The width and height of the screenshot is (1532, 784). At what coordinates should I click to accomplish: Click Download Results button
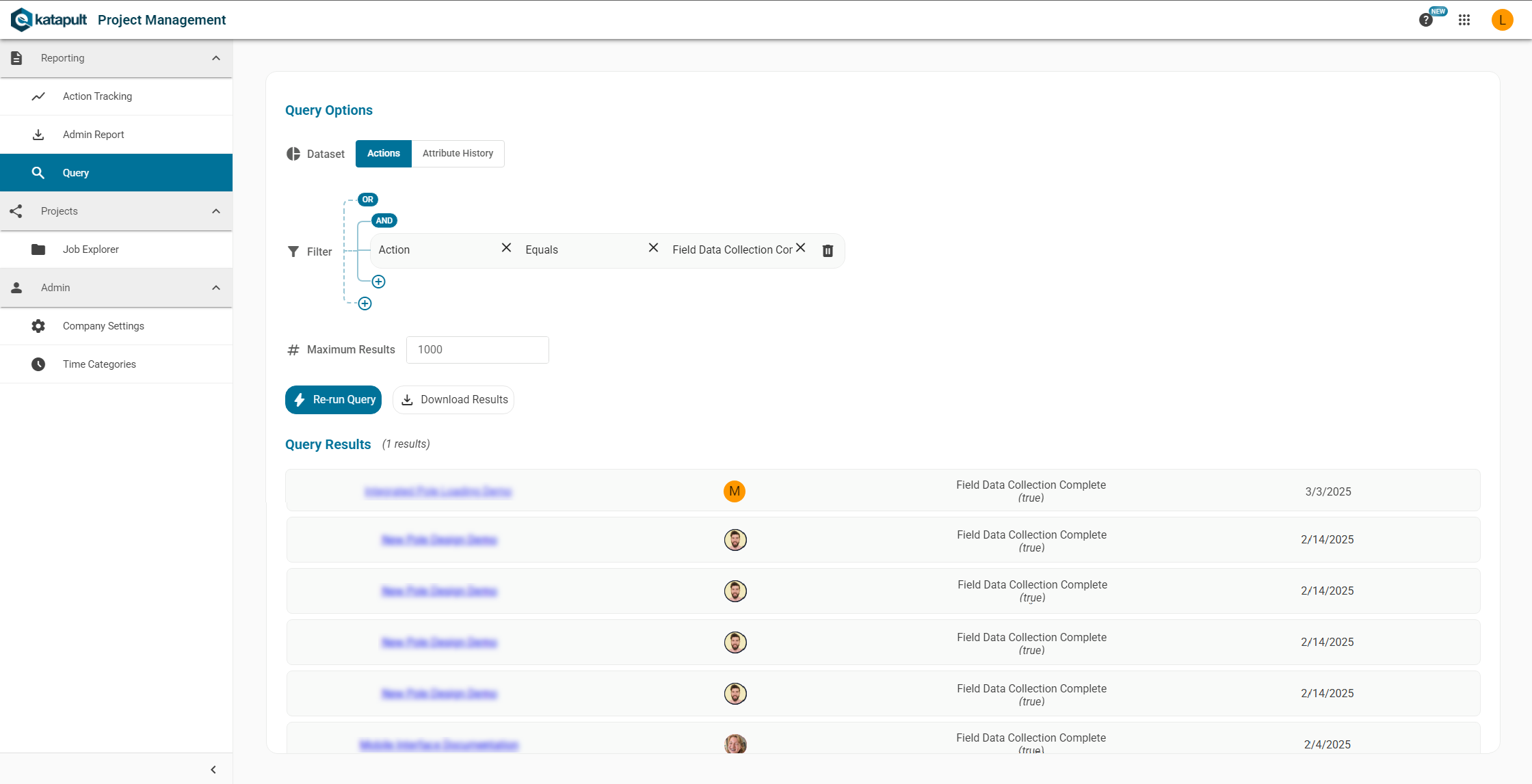tap(453, 400)
